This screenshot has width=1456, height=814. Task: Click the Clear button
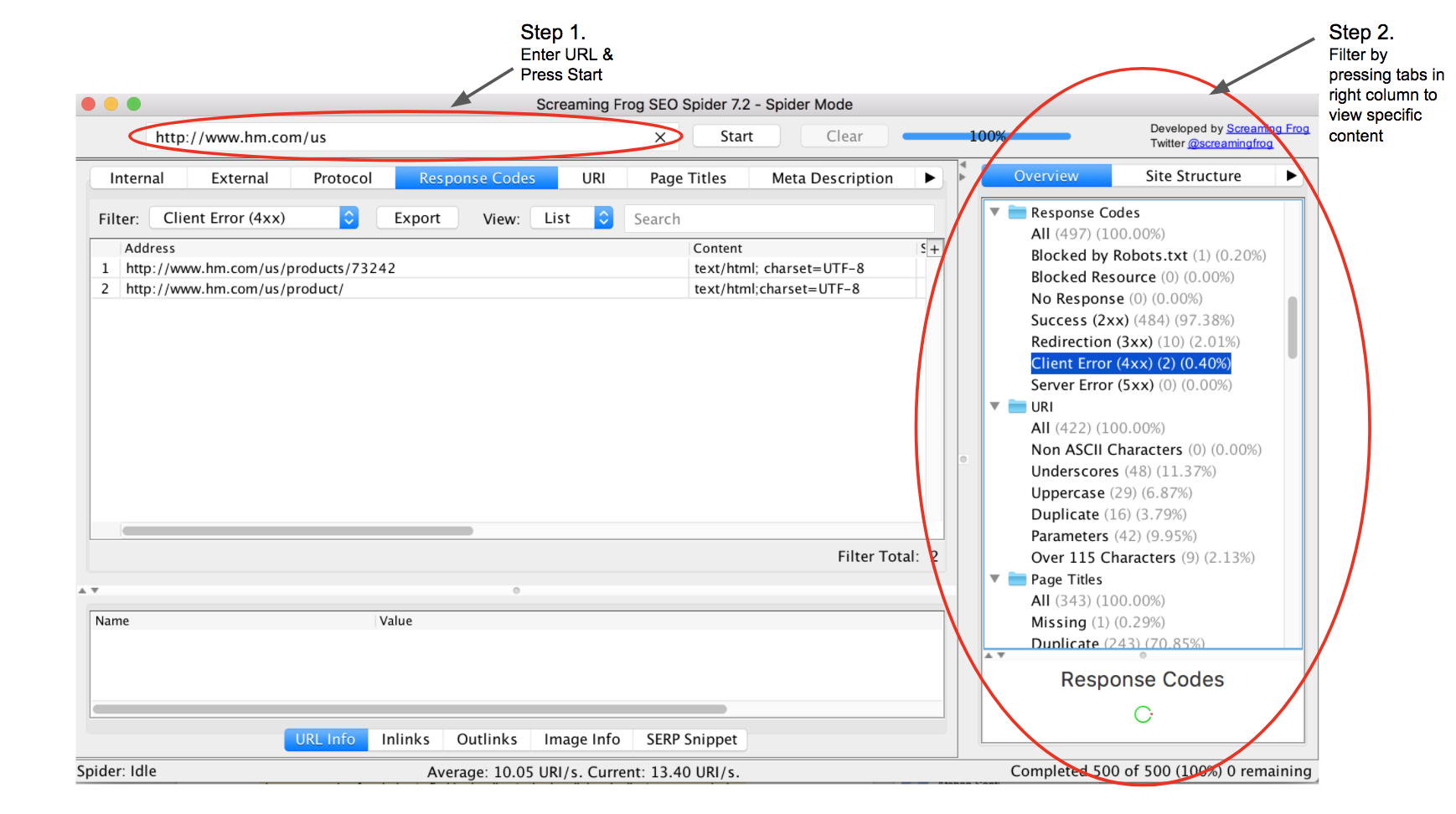(844, 136)
